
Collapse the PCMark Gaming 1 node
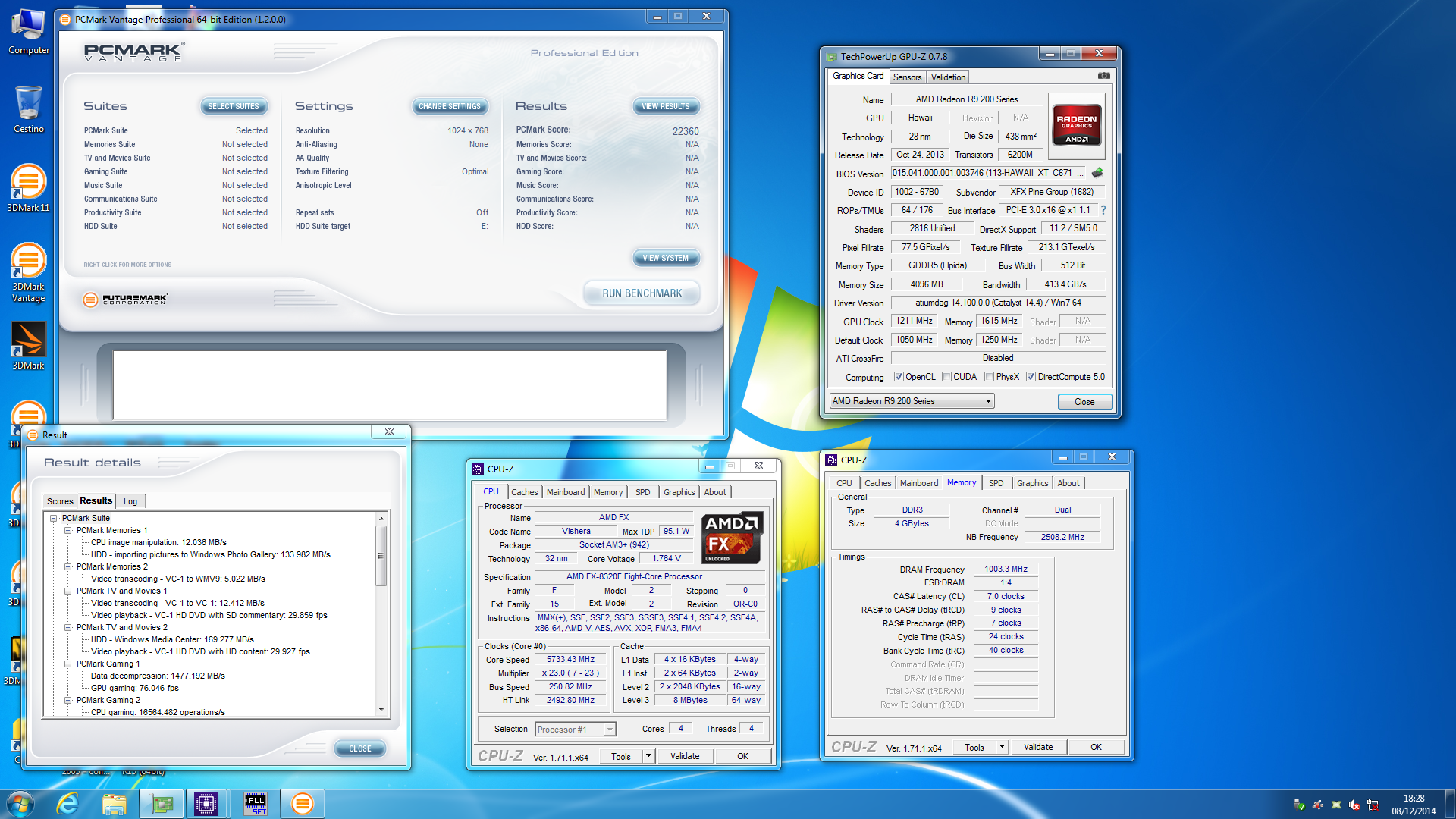[x=68, y=664]
